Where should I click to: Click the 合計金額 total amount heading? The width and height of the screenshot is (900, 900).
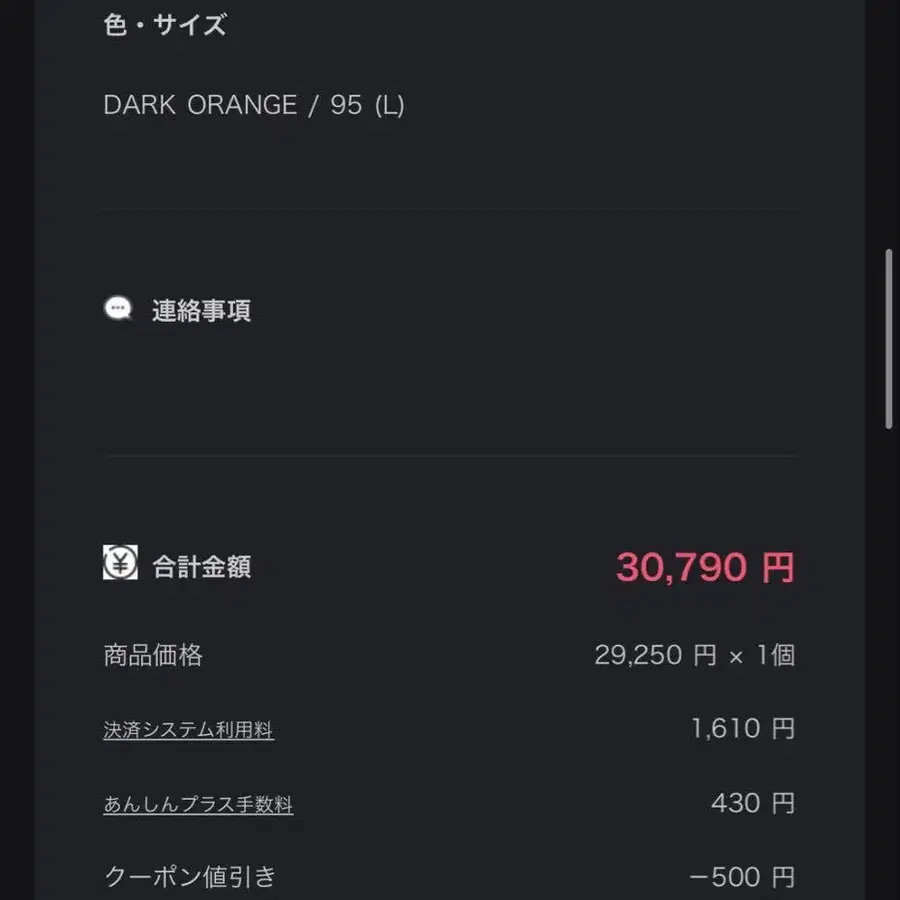pyautogui.click(x=201, y=567)
